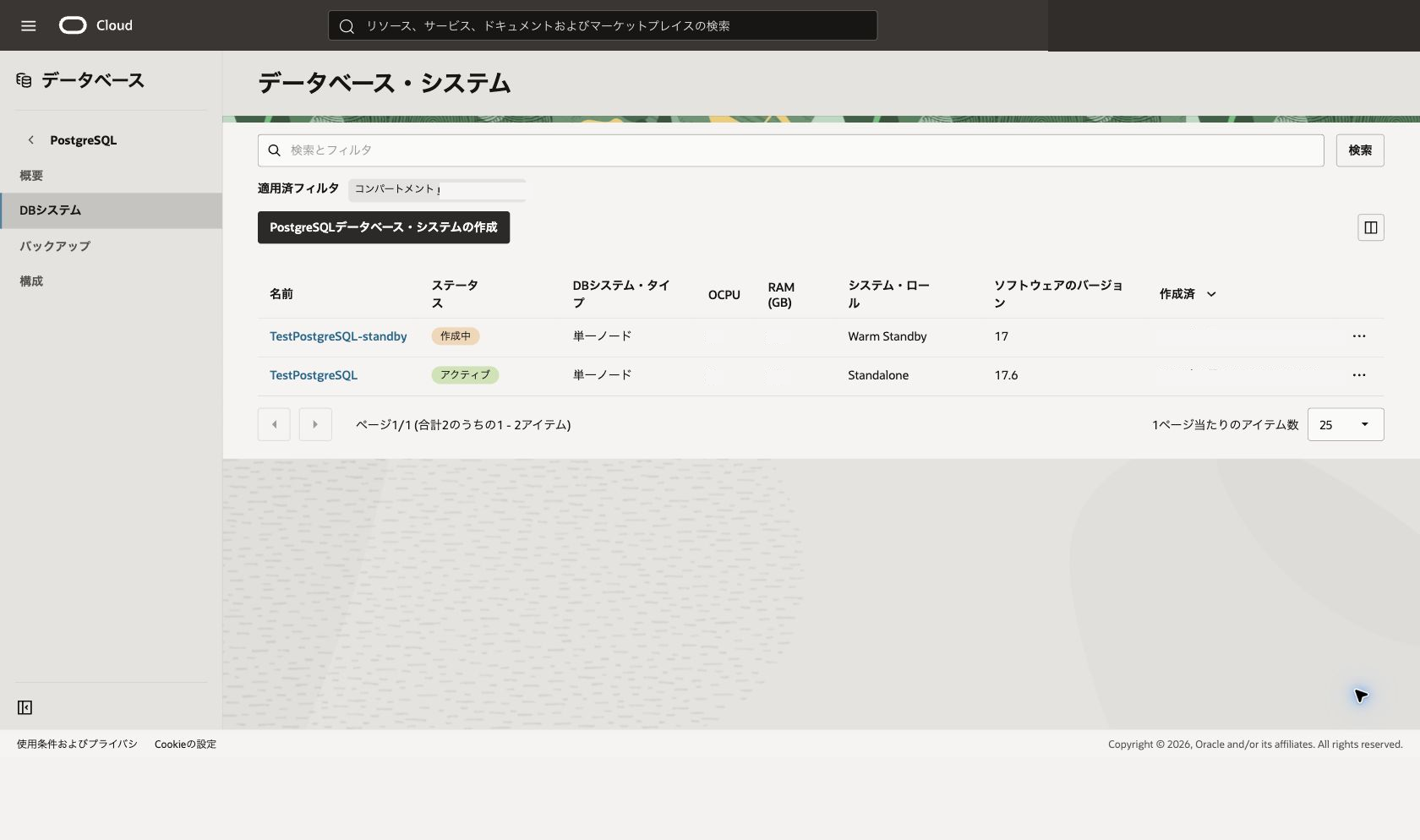Click the OCPU column header
1420x840 pixels.
pos(724,295)
